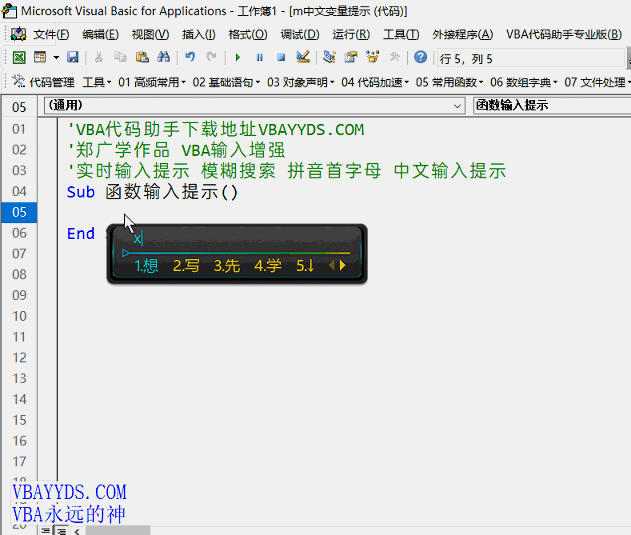Save the workbook with the floppy disk icon
631x535 pixels.
coord(73,58)
